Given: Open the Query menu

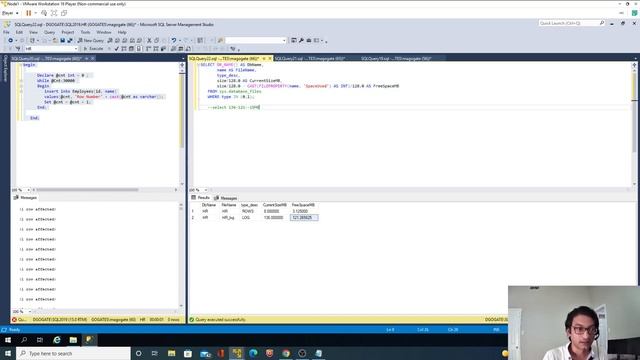Looking at the screenshot, I should pos(49,32).
